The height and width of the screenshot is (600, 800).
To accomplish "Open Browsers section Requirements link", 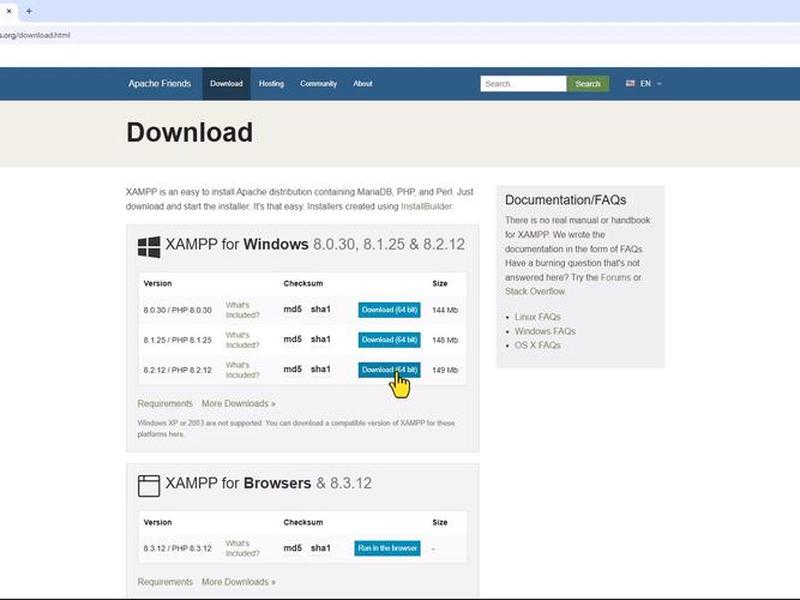I will click(x=165, y=582).
